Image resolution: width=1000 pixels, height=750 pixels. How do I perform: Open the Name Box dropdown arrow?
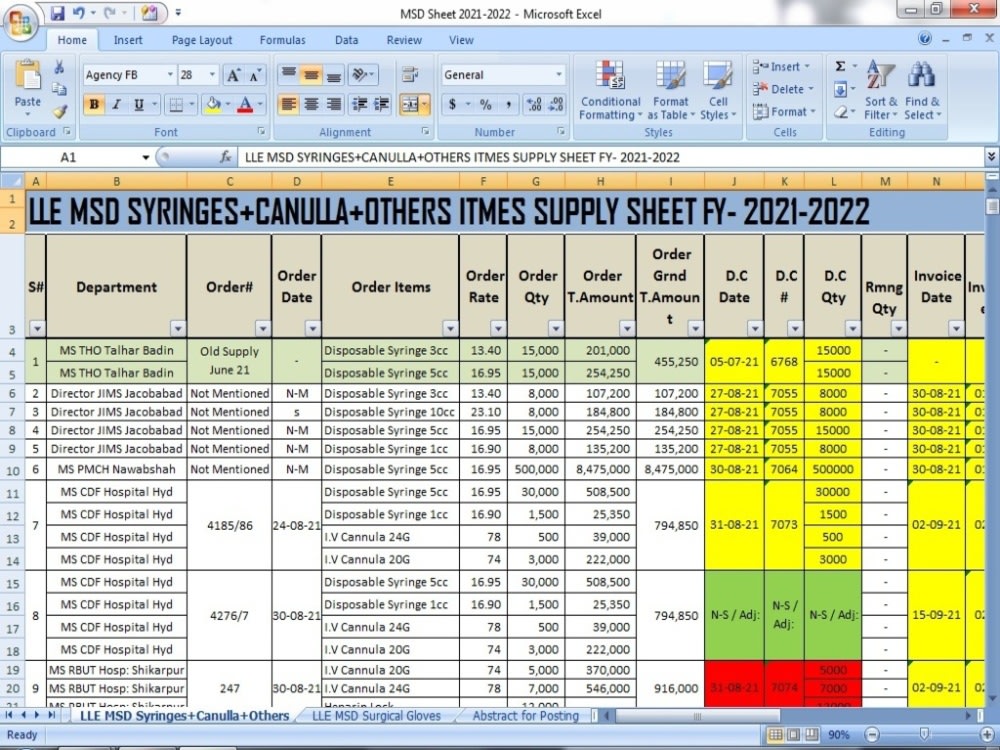[x=145, y=158]
